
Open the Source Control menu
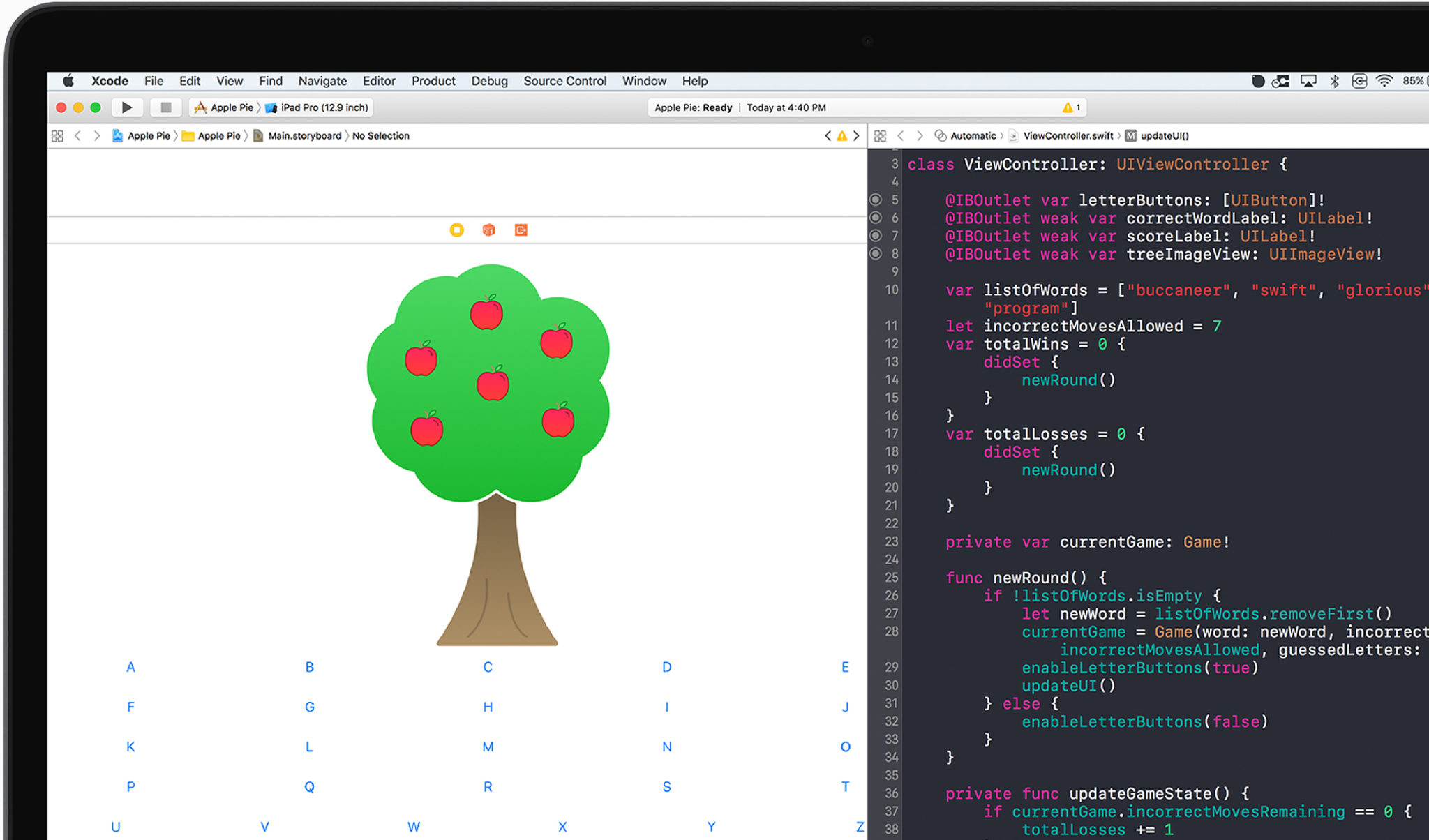click(564, 81)
